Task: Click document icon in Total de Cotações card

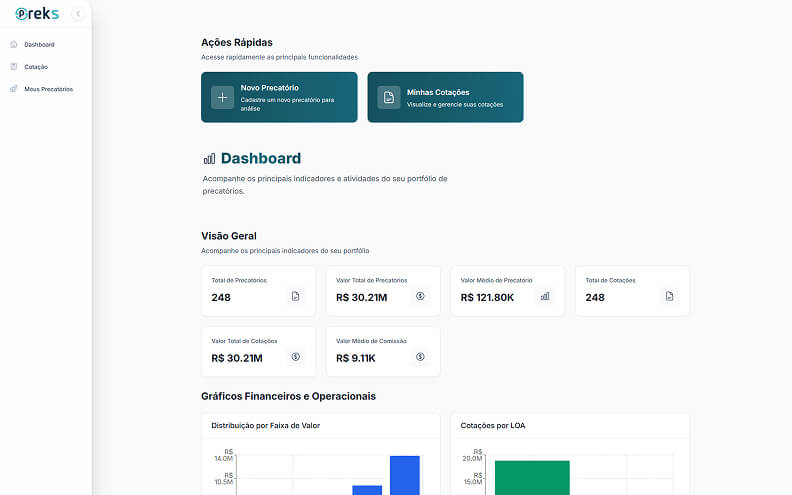Action: tap(670, 296)
